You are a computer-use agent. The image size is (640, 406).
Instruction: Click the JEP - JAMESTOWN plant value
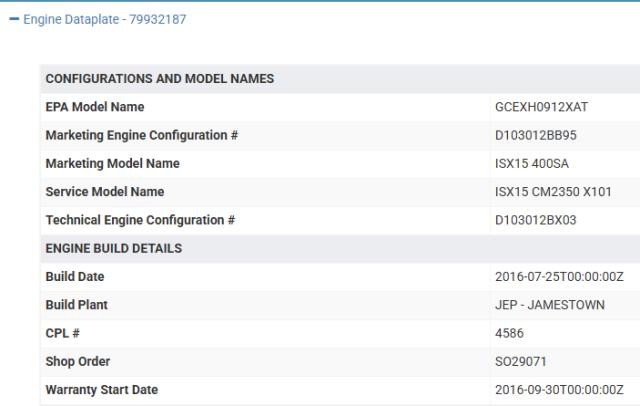click(x=550, y=305)
